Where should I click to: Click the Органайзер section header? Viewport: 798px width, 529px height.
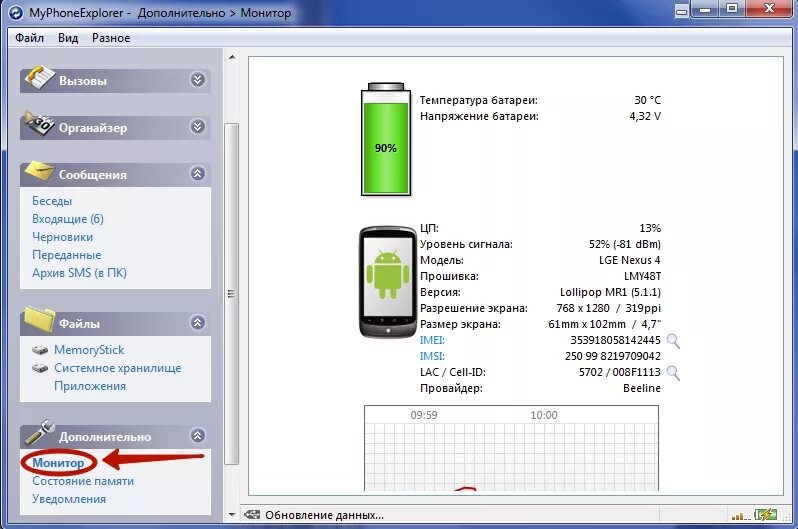point(115,127)
